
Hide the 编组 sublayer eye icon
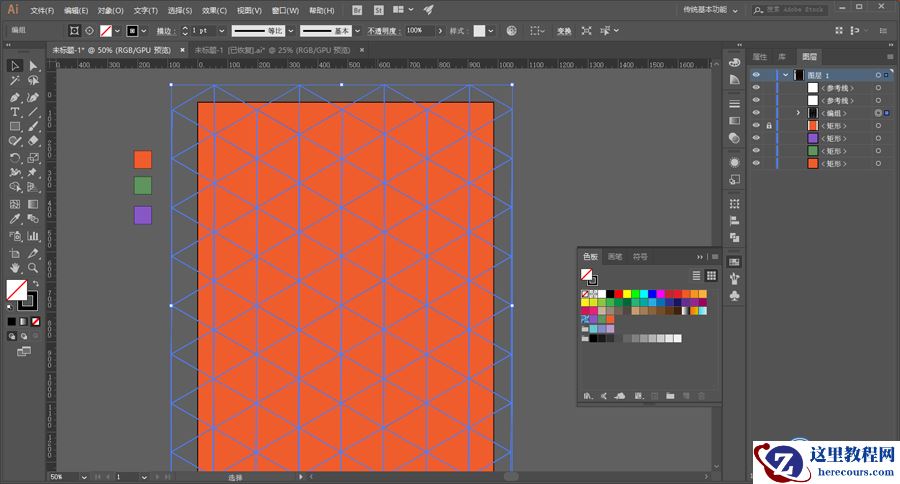(757, 113)
